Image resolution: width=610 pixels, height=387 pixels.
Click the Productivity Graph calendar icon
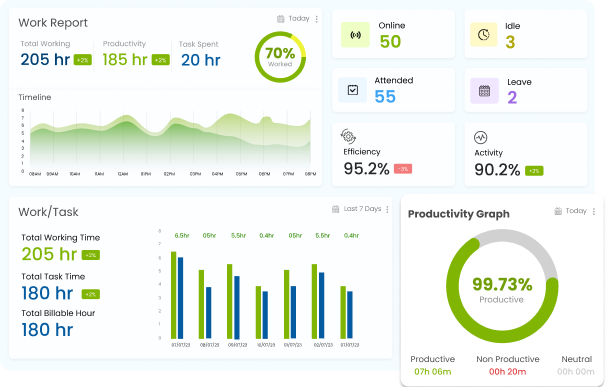pyautogui.click(x=558, y=211)
